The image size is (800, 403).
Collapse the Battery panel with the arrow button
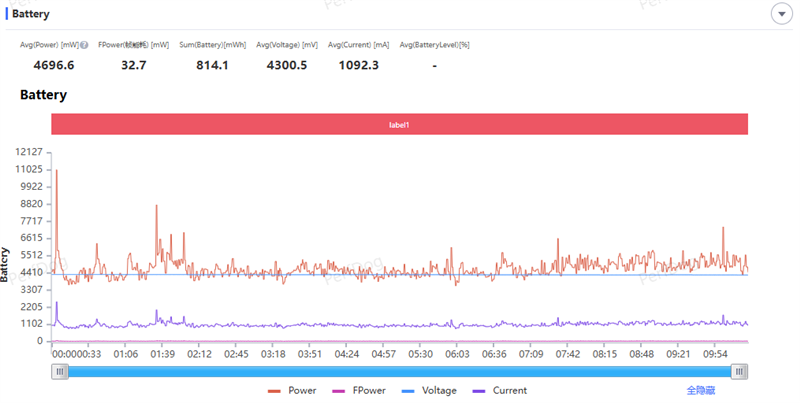780,14
